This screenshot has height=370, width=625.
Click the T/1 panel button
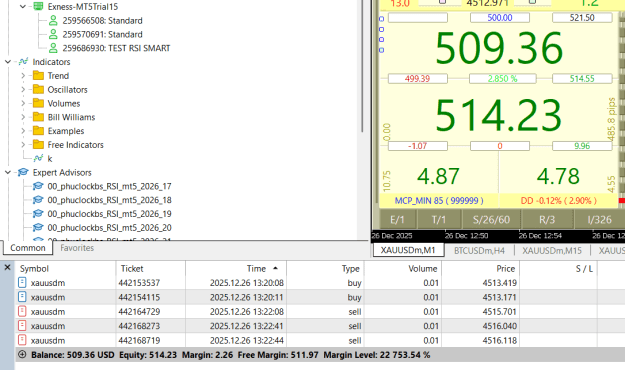pyautogui.click(x=439, y=220)
